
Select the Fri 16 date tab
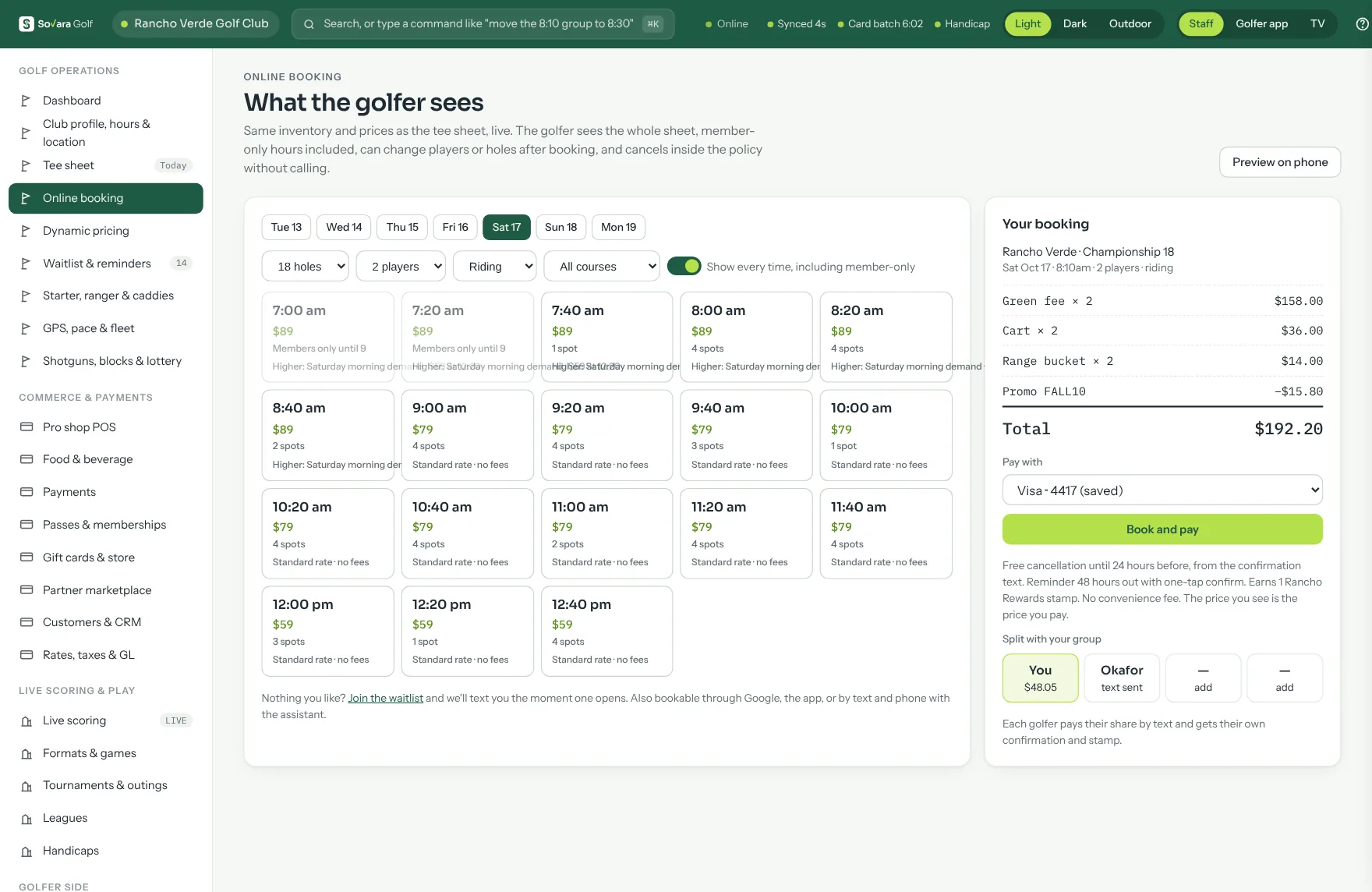(455, 228)
